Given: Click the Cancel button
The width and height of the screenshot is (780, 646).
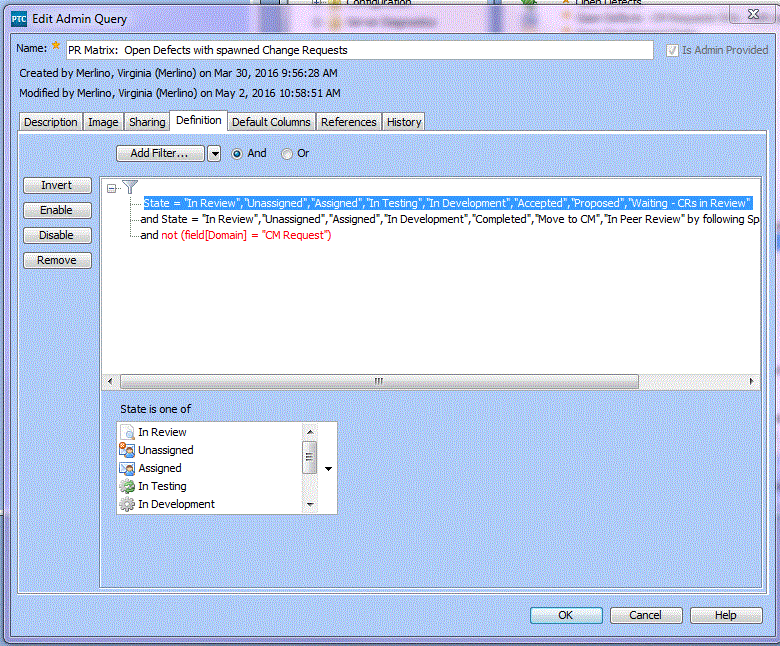Looking at the screenshot, I should [646, 615].
